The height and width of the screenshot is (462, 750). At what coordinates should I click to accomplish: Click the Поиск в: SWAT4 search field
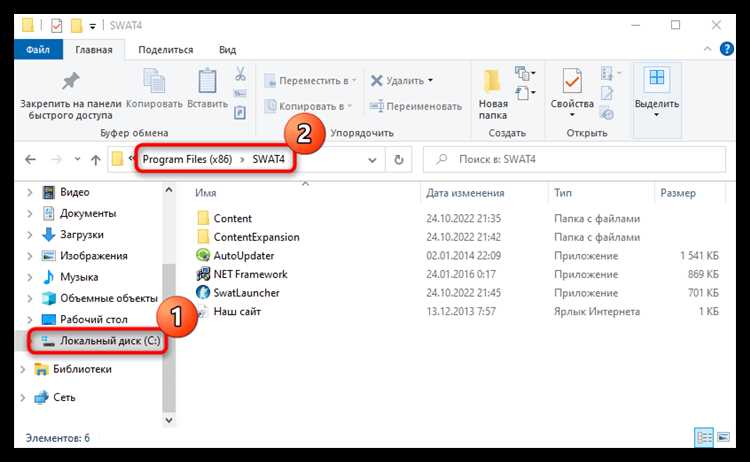pos(574,159)
